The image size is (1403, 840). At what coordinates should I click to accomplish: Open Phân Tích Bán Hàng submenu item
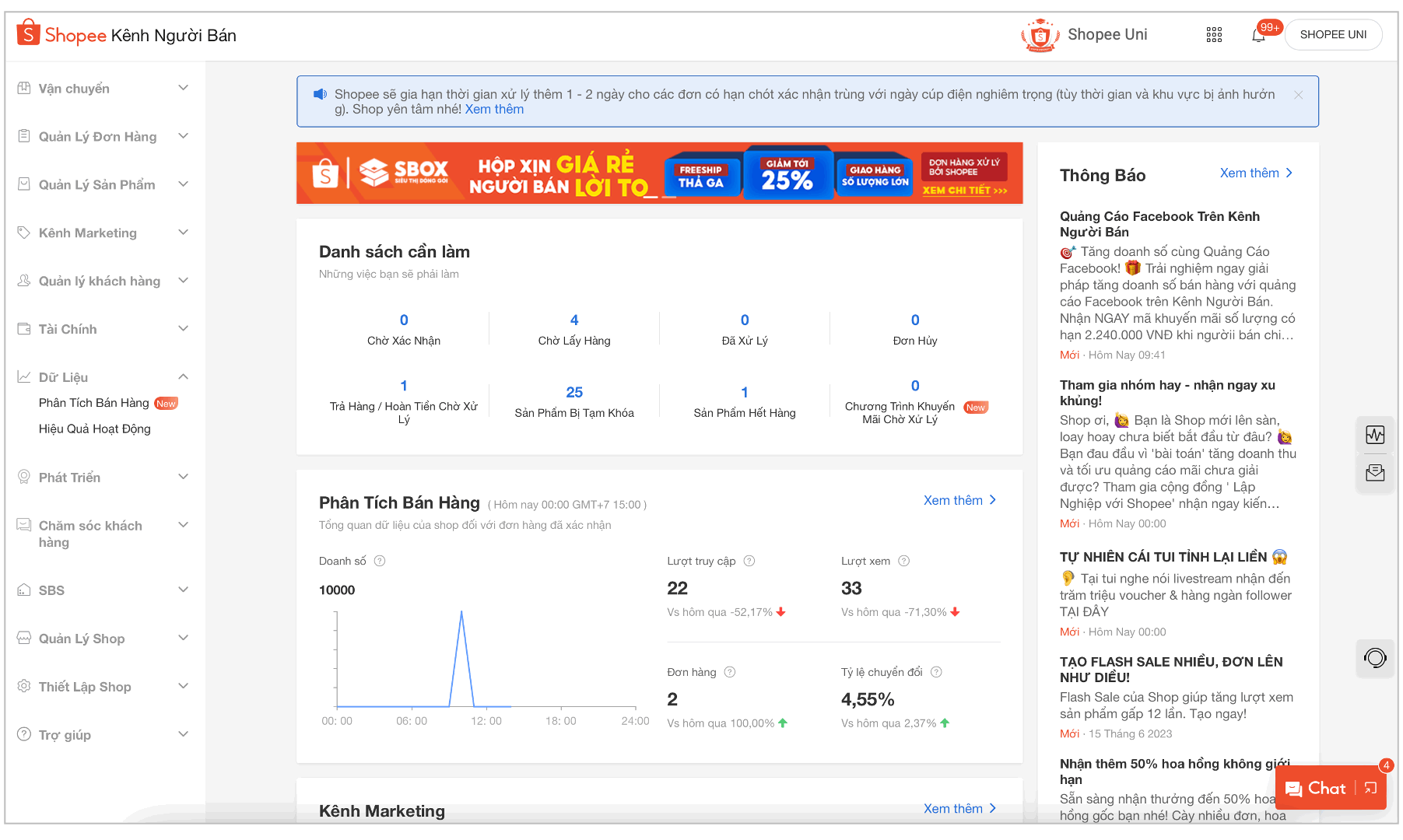94,403
